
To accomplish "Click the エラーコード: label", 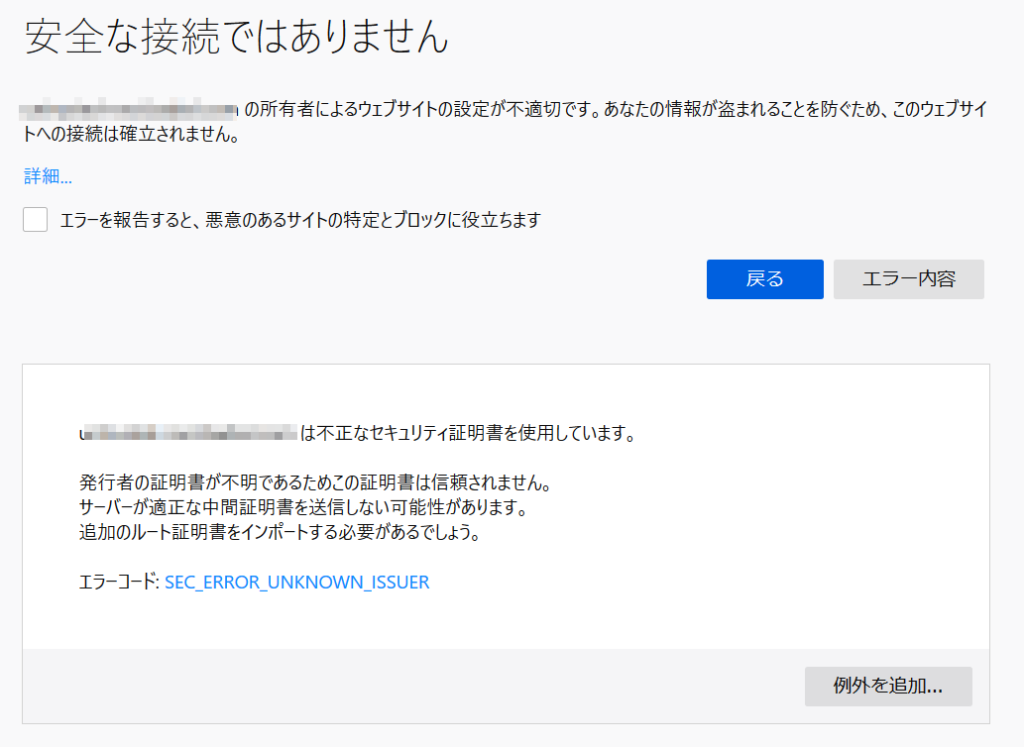I will (118, 582).
